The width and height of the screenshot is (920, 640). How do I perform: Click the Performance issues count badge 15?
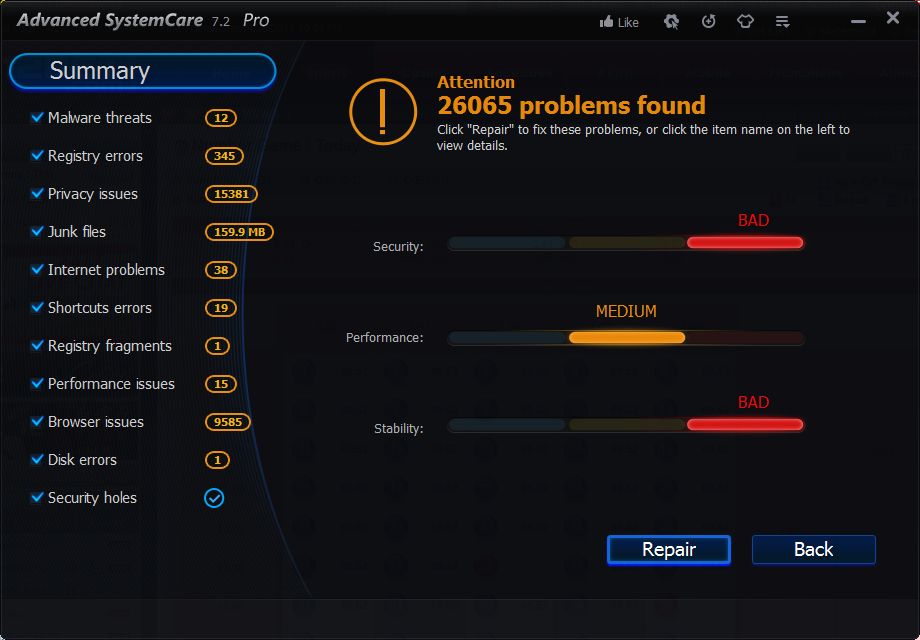(221, 384)
